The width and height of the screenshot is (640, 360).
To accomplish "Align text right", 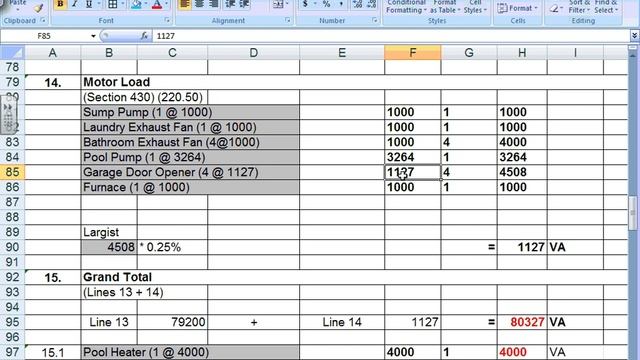I will [x=213, y=4].
